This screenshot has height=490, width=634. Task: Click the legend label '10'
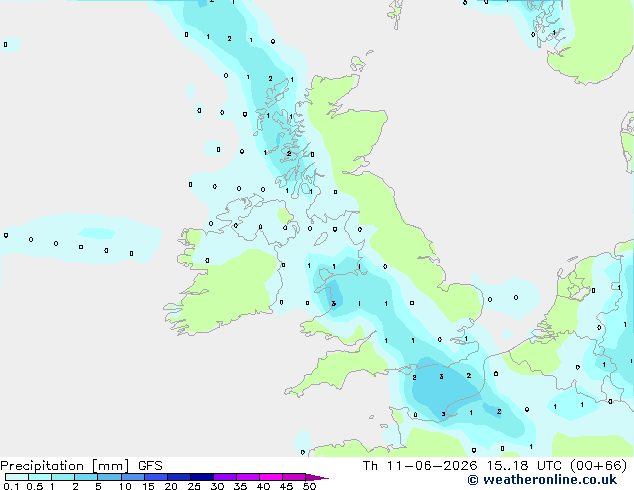(x=125, y=486)
